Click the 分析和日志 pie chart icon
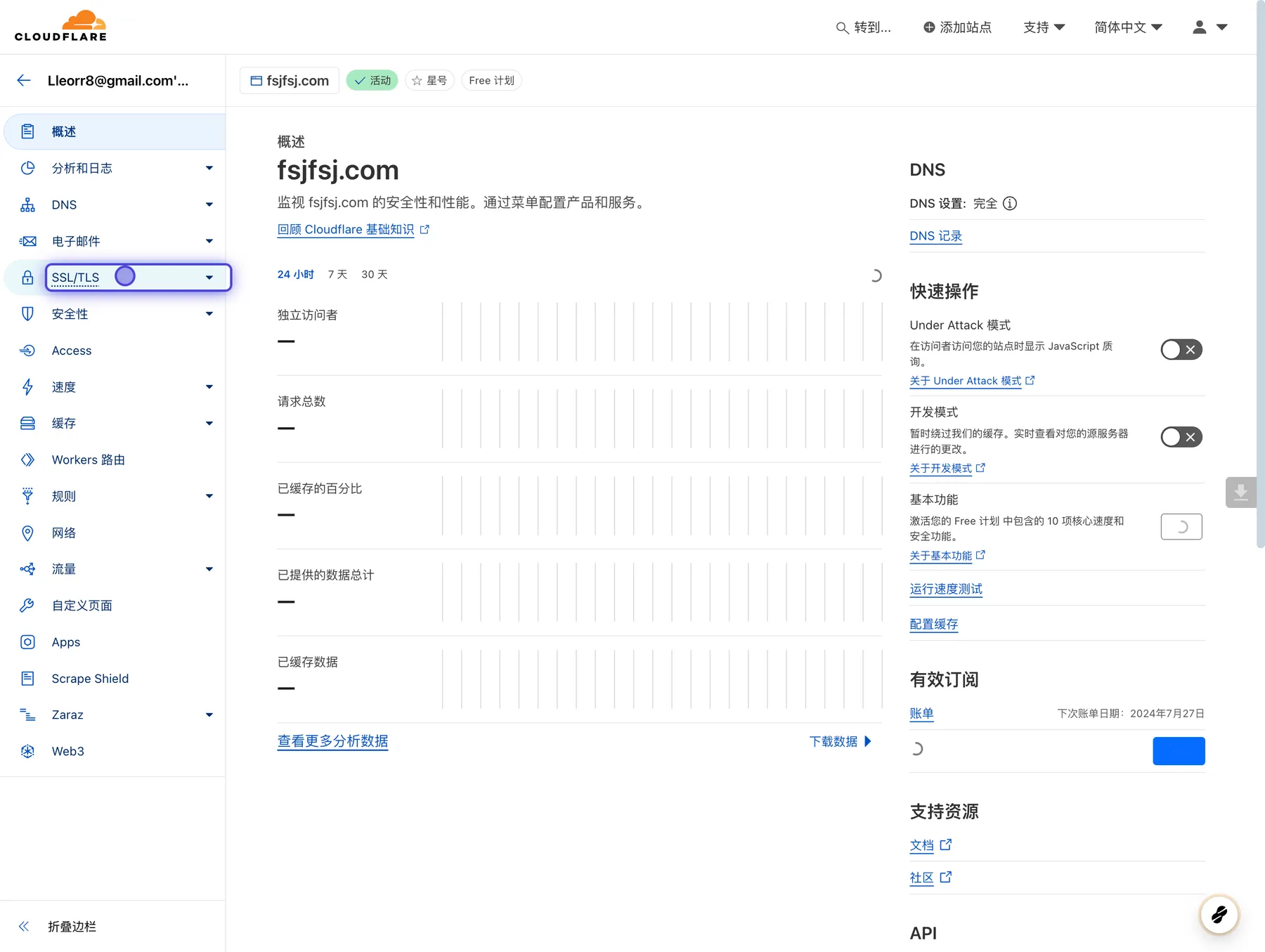The width and height of the screenshot is (1265, 952). click(x=27, y=168)
